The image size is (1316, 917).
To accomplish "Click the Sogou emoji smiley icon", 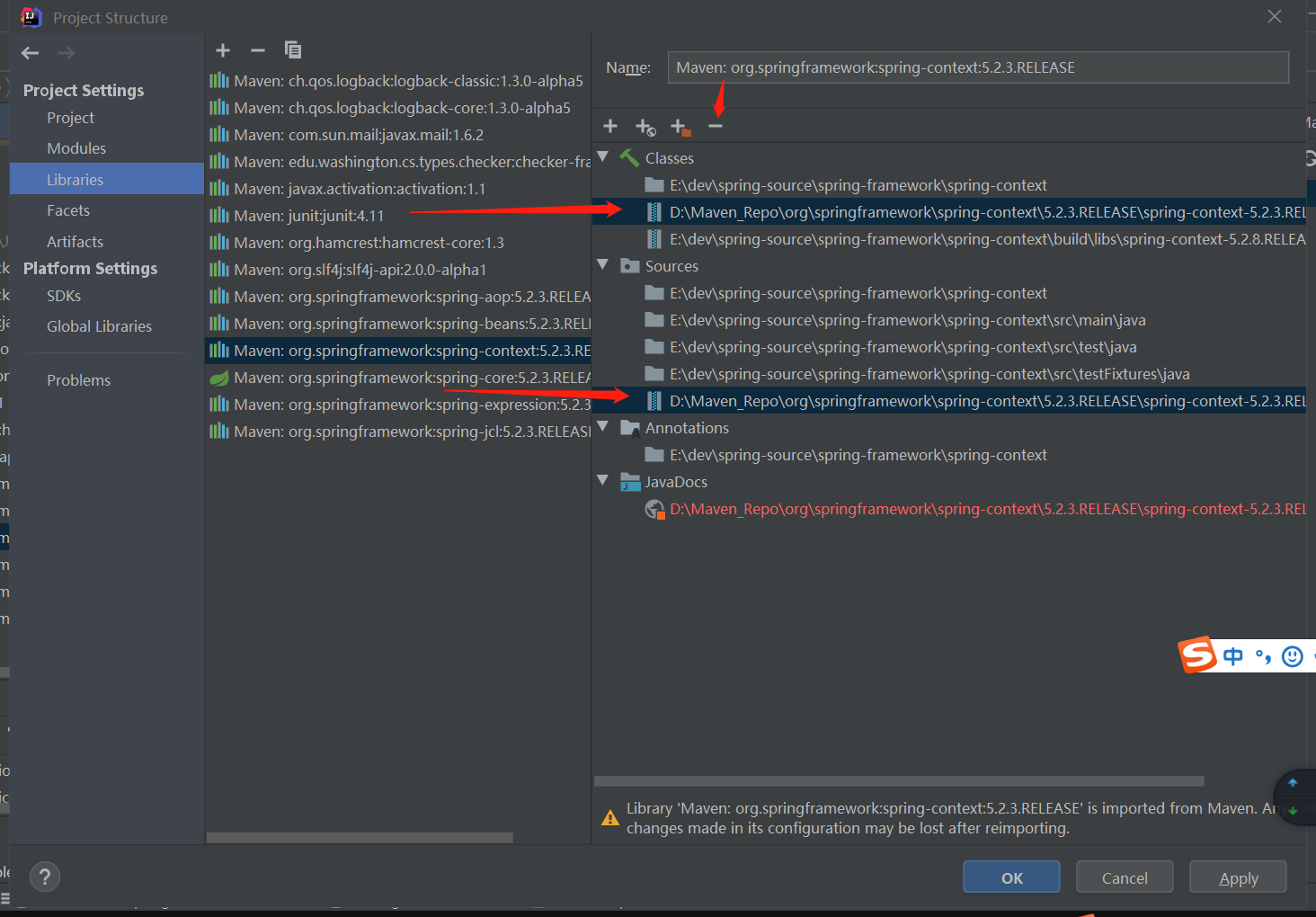I will pos(1293,656).
